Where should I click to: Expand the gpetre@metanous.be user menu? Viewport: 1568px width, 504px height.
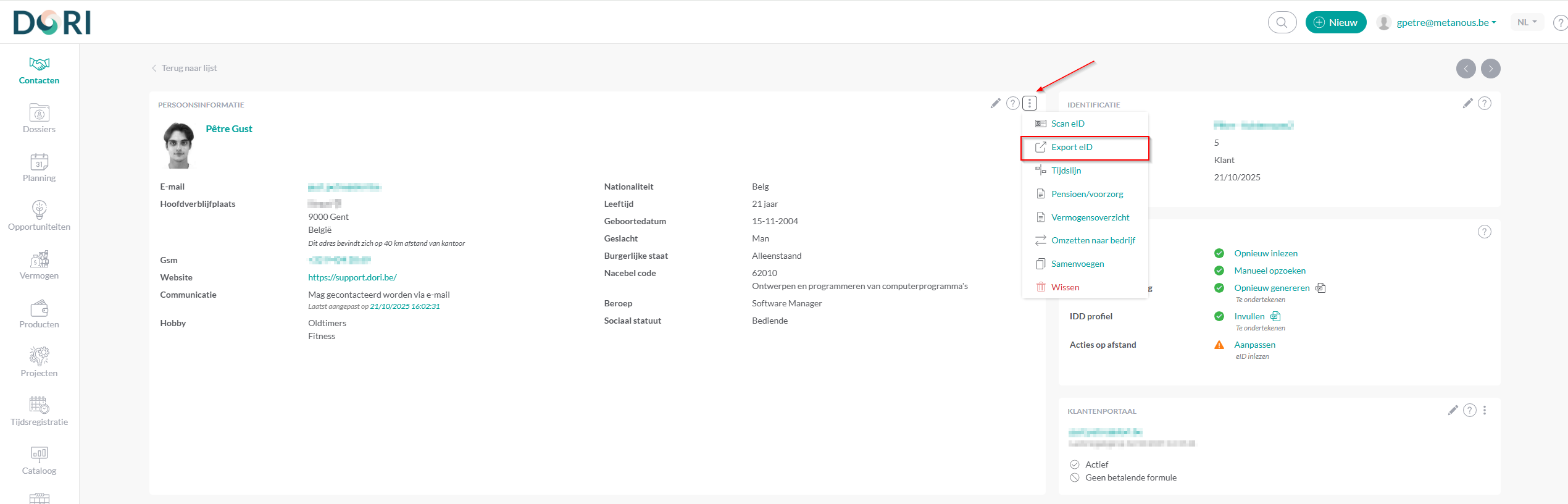click(1445, 23)
